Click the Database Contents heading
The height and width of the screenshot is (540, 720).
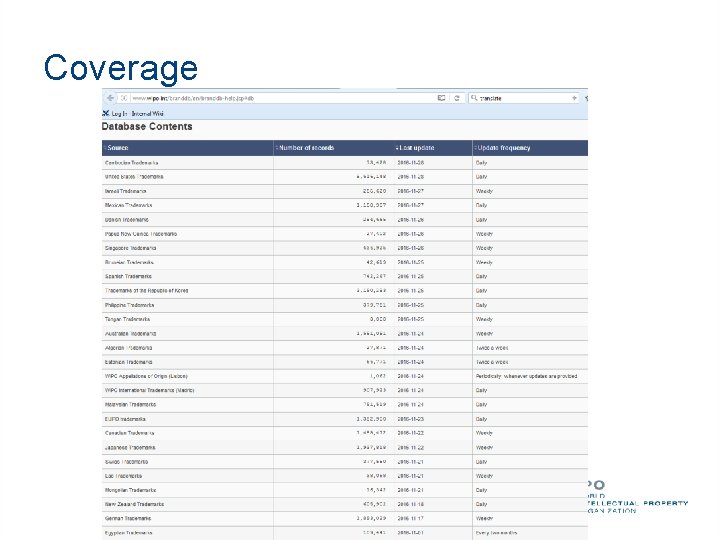pyautogui.click(x=147, y=127)
